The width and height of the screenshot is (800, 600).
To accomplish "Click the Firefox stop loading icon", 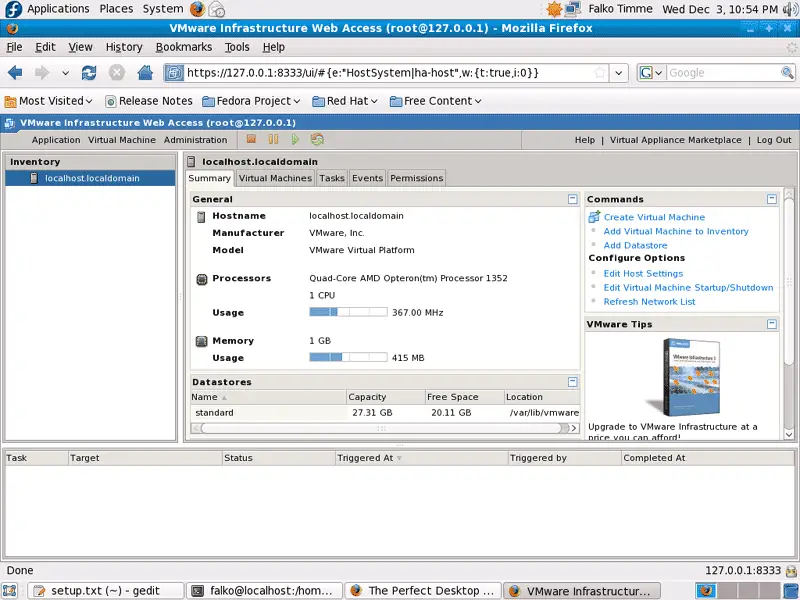I will tap(117, 73).
